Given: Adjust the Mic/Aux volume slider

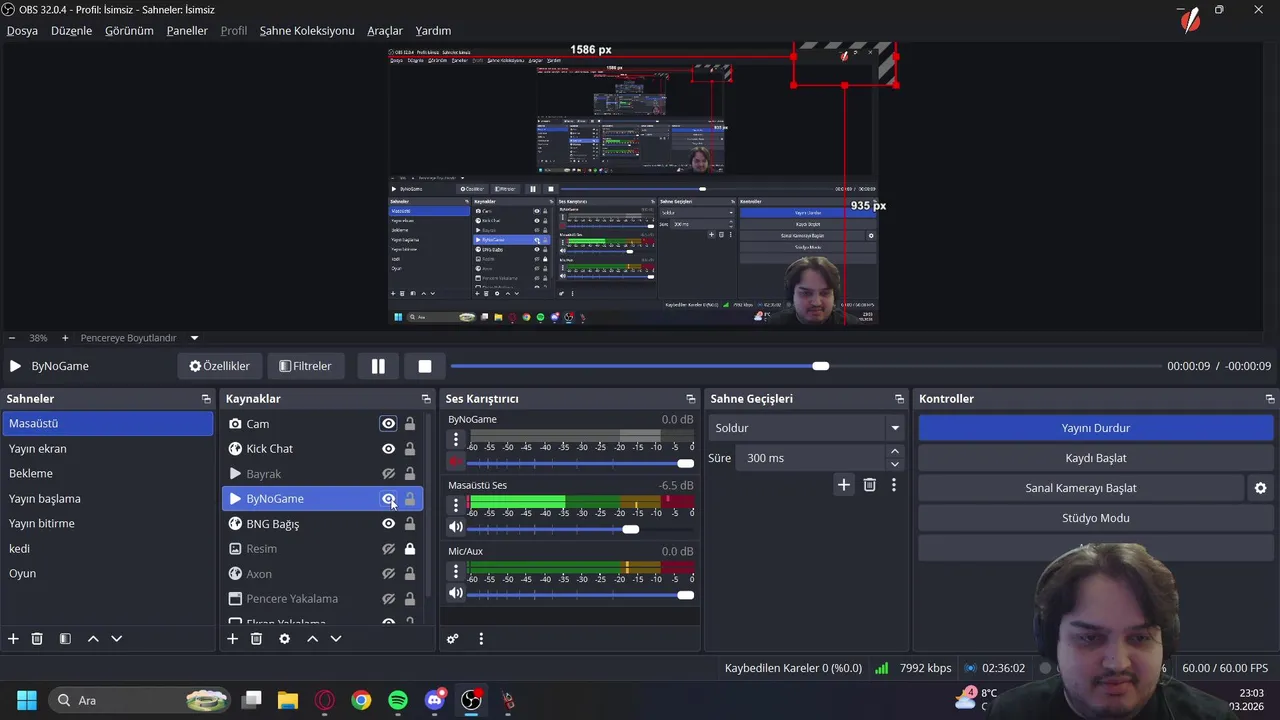Looking at the screenshot, I should (x=581, y=595).
